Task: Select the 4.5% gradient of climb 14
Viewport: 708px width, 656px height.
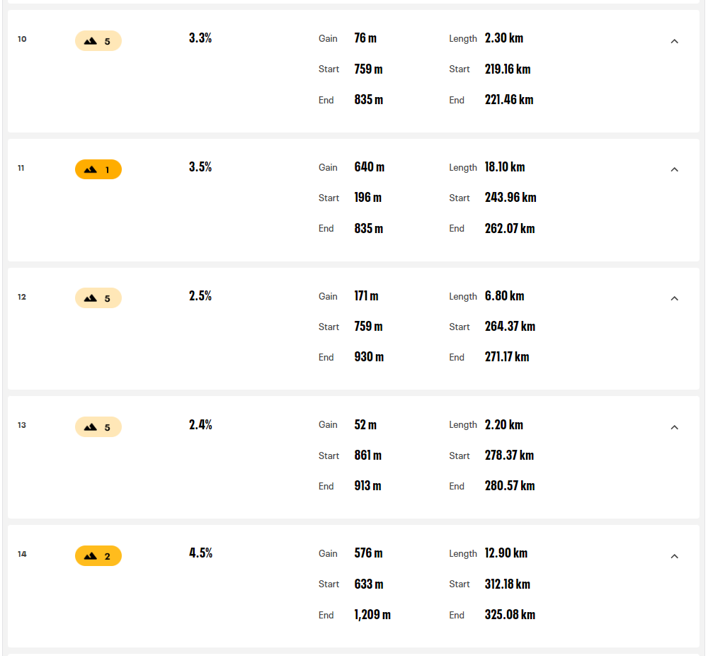Action: pyautogui.click(x=200, y=553)
